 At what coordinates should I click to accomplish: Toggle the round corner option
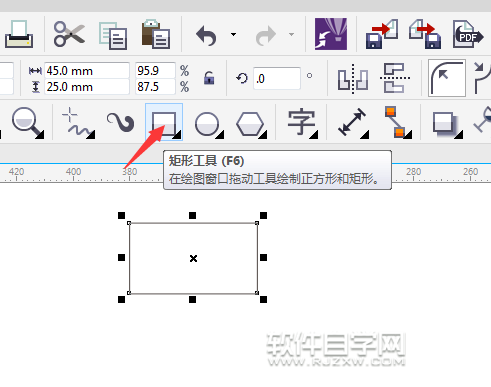point(447,78)
